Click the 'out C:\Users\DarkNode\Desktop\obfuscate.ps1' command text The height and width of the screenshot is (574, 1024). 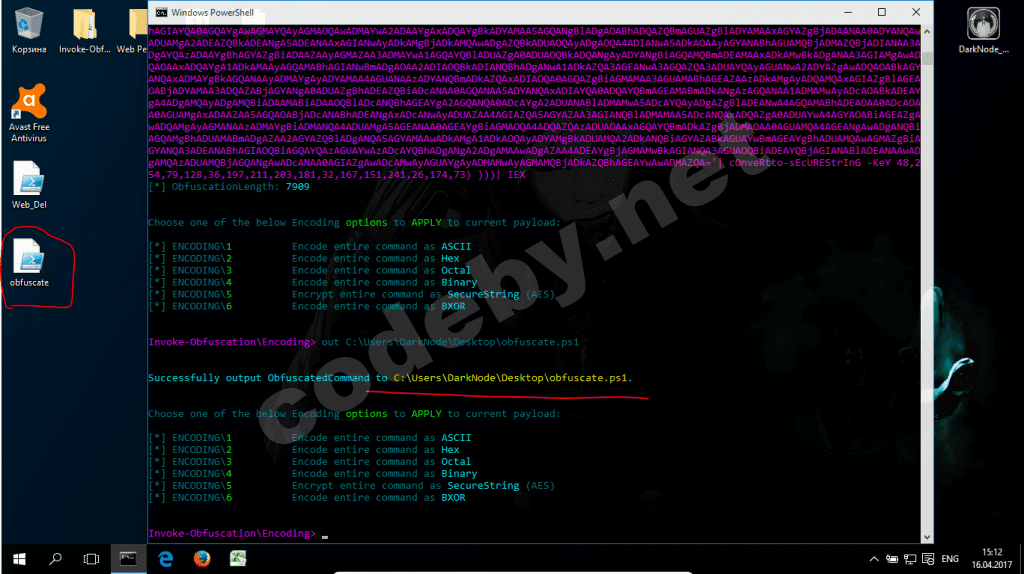(450, 342)
